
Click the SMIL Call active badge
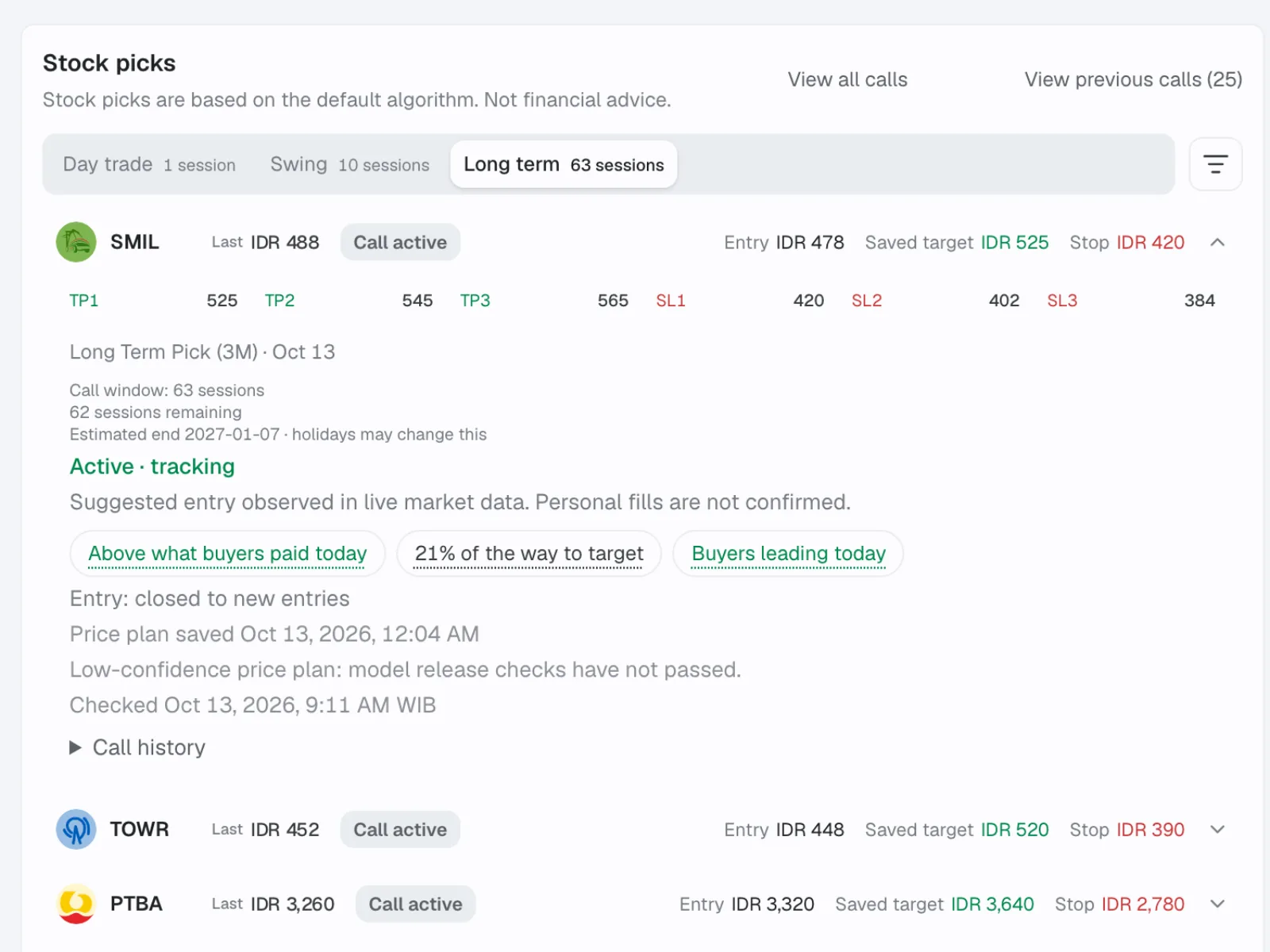coord(400,242)
